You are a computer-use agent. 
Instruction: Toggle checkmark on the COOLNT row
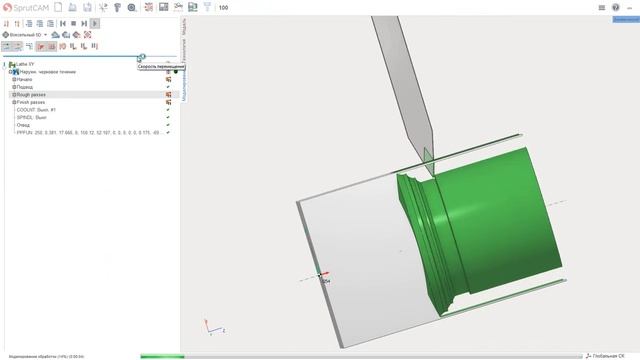pyautogui.click(x=168, y=110)
